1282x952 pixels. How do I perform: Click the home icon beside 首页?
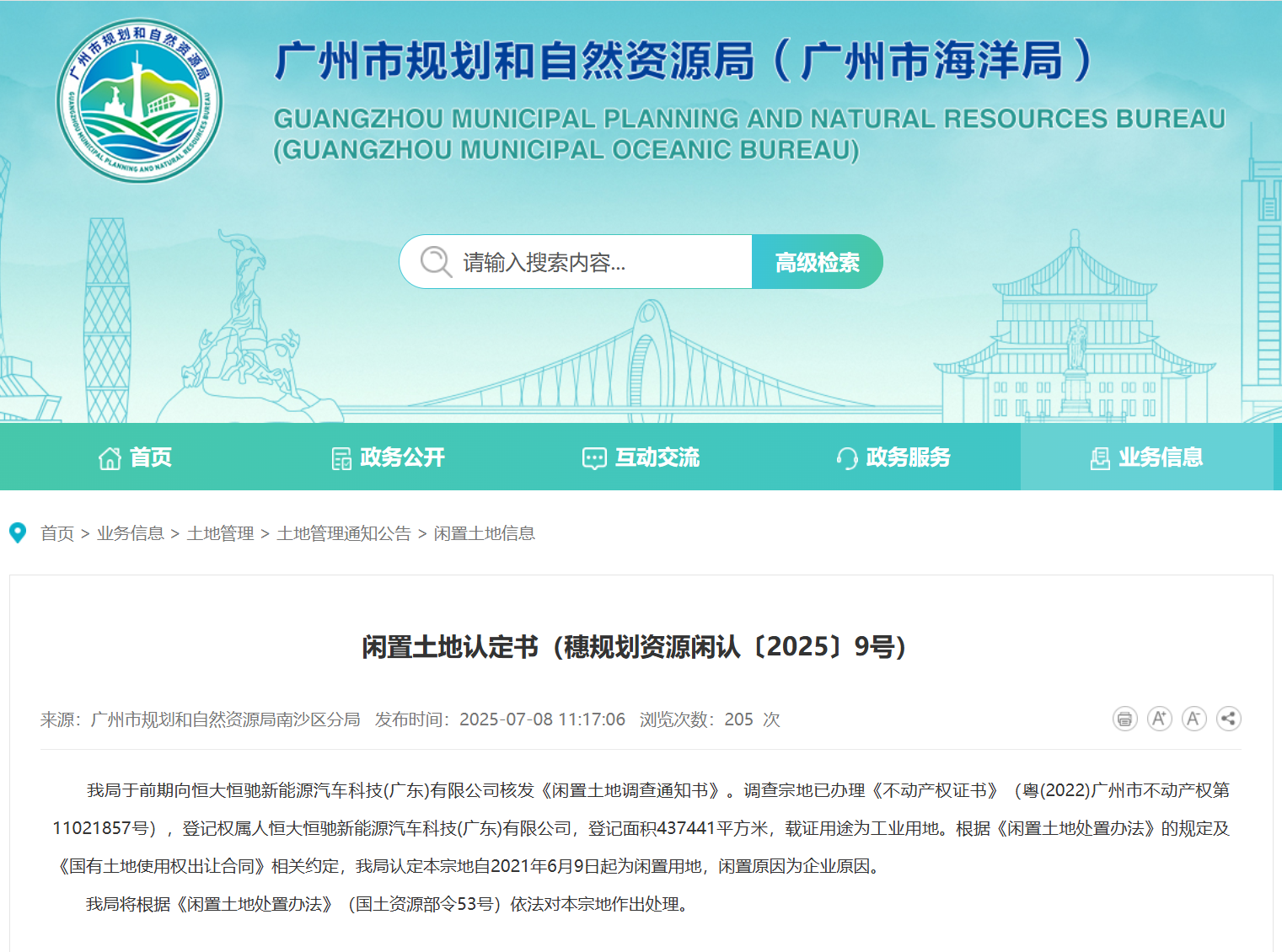click(x=110, y=458)
